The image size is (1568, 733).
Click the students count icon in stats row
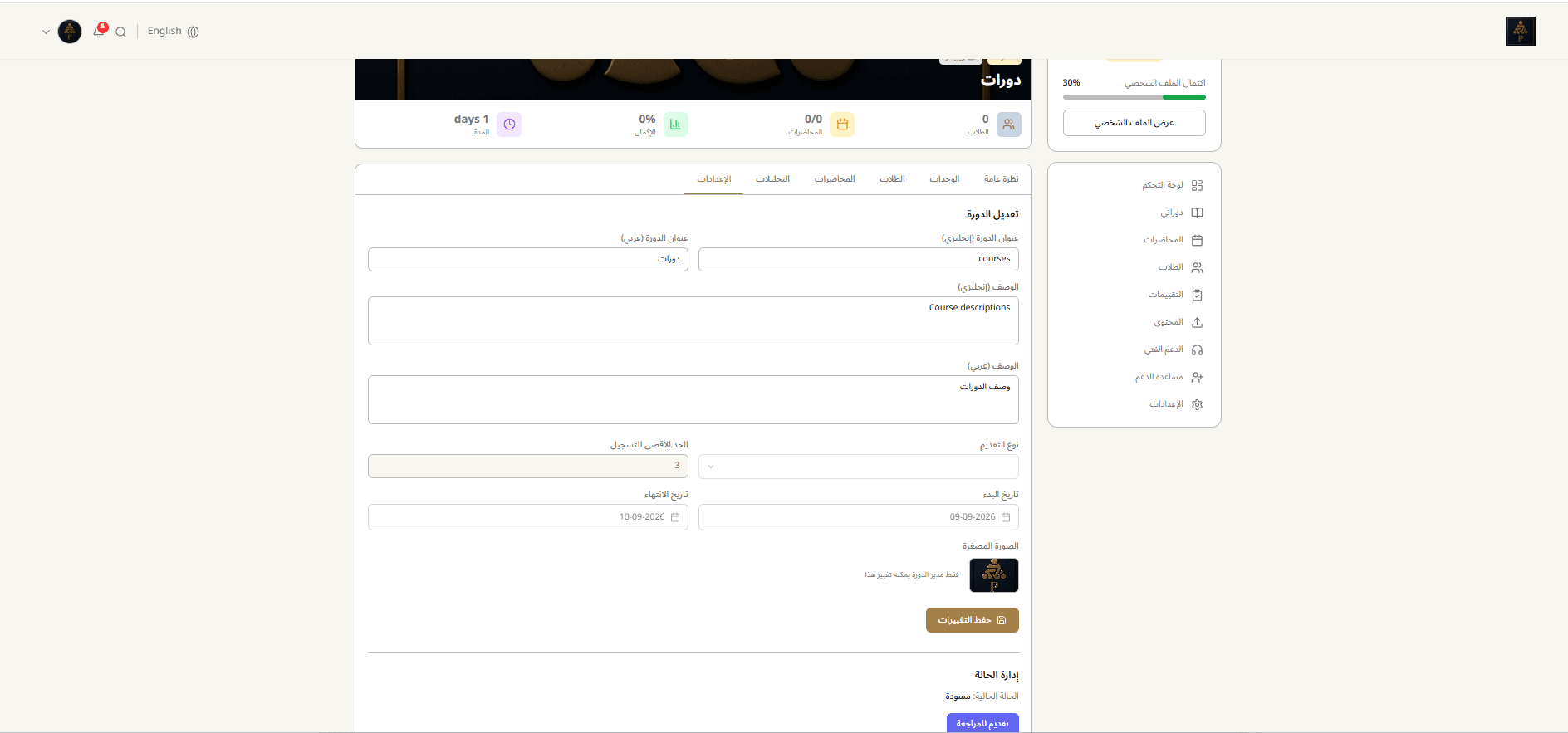(1008, 125)
